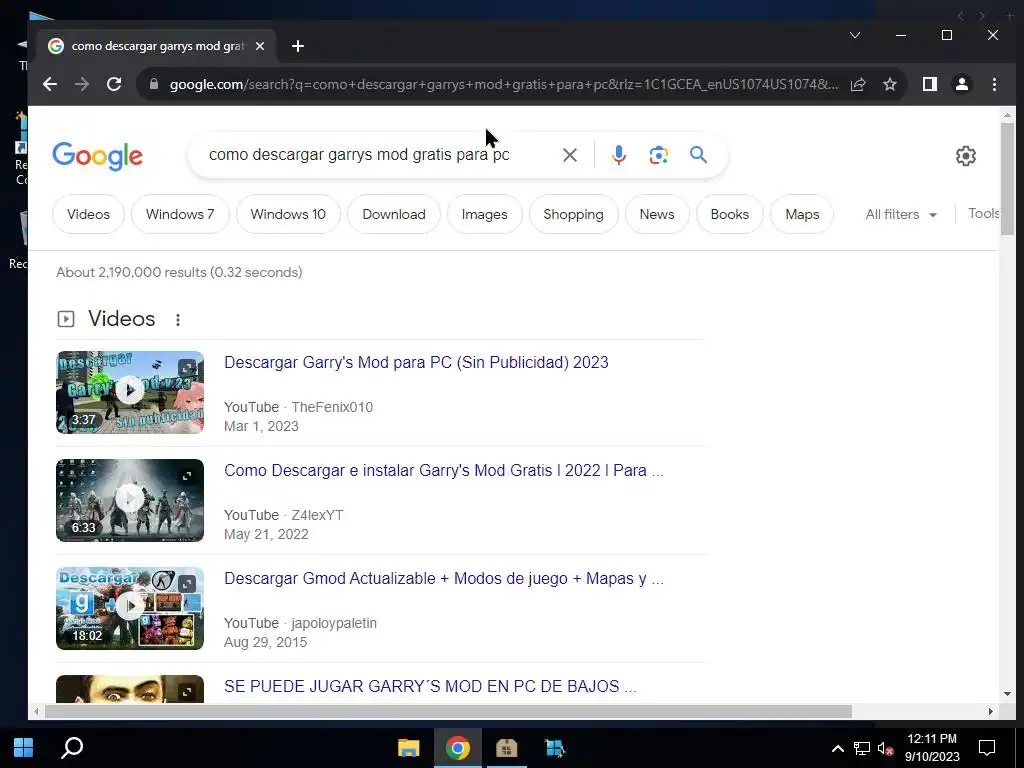Play the 18:02 video thumbnail
The image size is (1024, 768).
point(130,608)
